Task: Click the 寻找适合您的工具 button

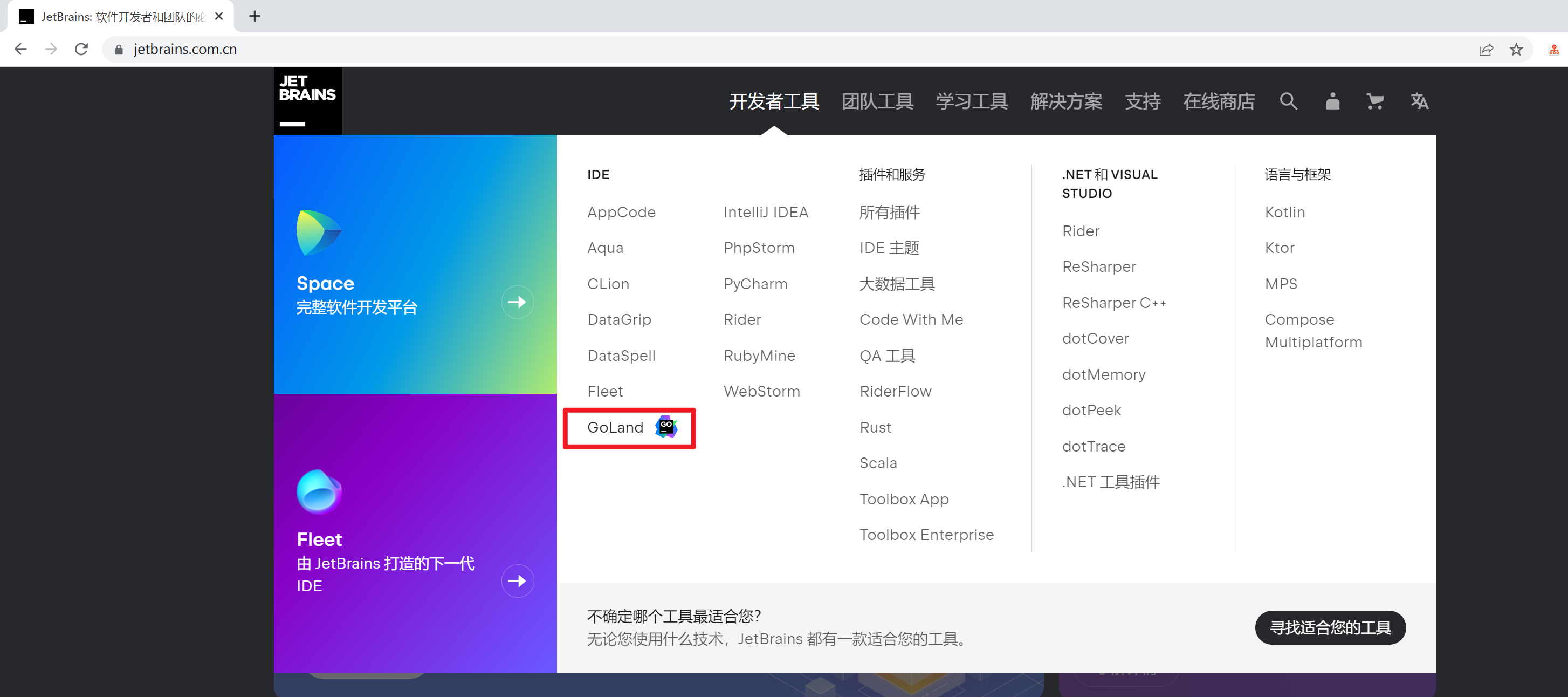Action: 1330,627
